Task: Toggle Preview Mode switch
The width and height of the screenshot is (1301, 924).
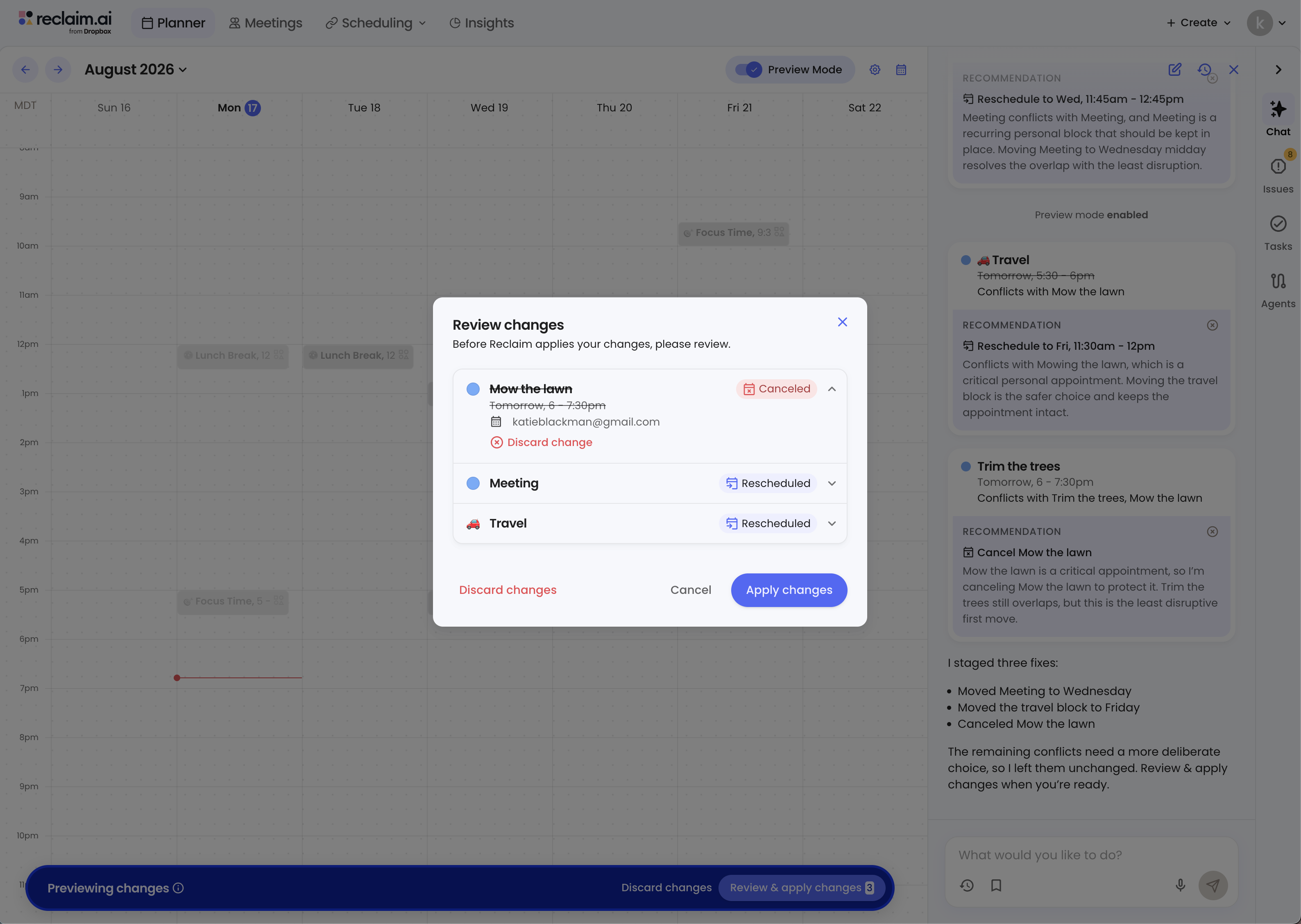Action: tap(748, 69)
